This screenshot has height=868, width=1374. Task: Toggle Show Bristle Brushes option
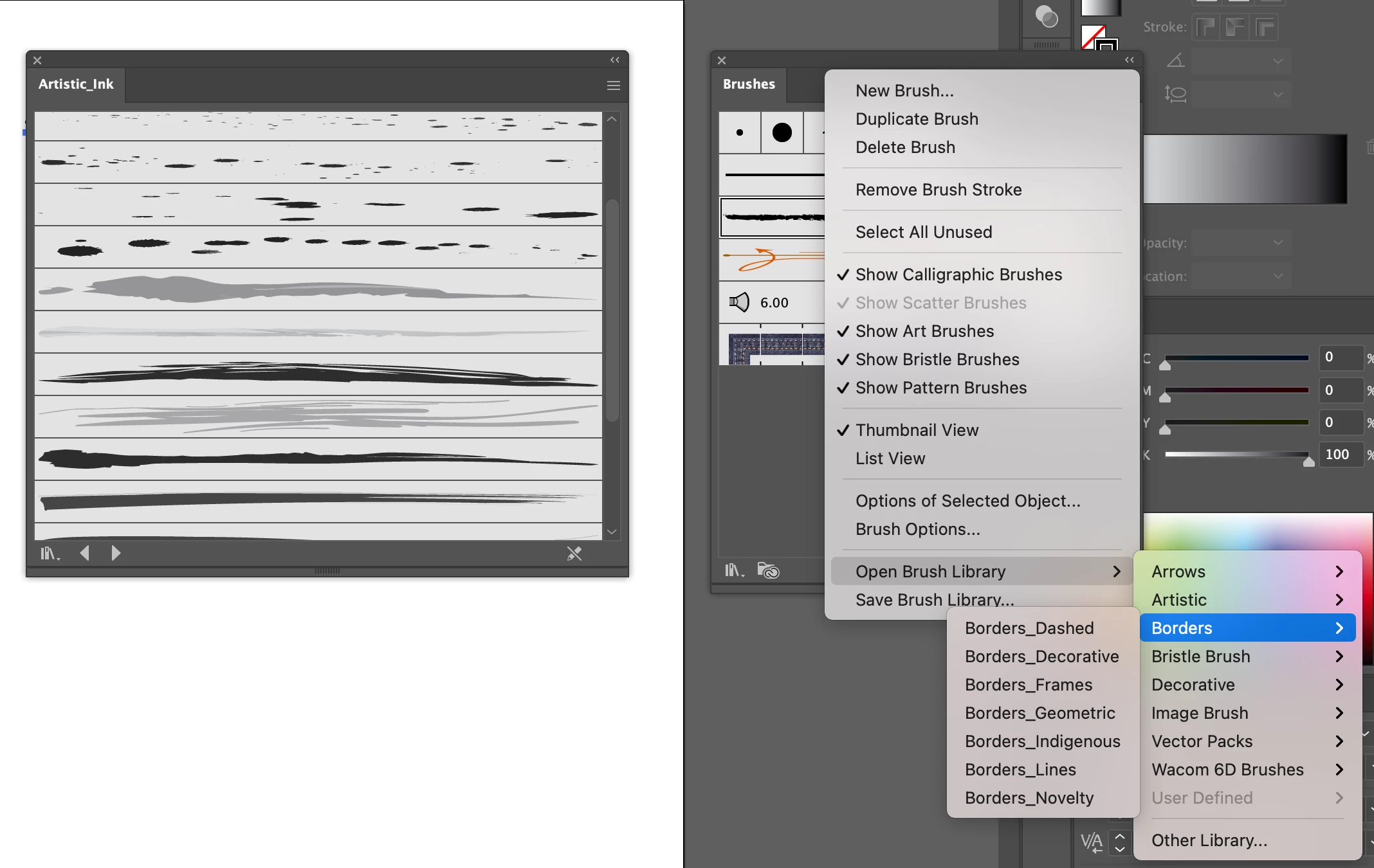click(937, 359)
